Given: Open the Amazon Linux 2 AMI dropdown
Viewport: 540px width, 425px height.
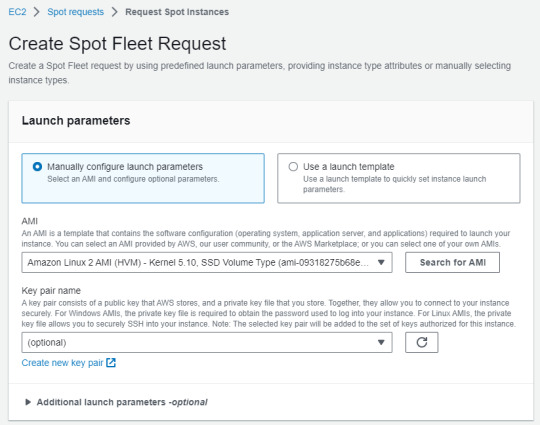Looking at the screenshot, I should coord(207,262).
